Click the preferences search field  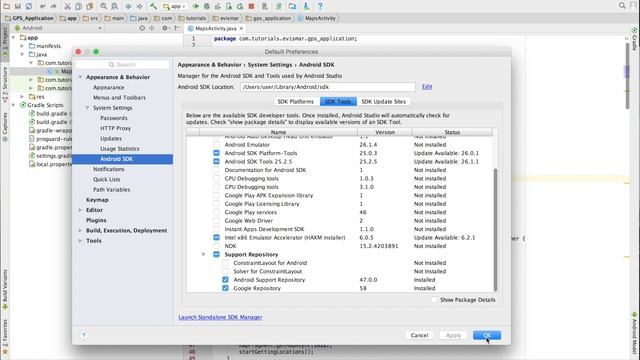click(122, 64)
